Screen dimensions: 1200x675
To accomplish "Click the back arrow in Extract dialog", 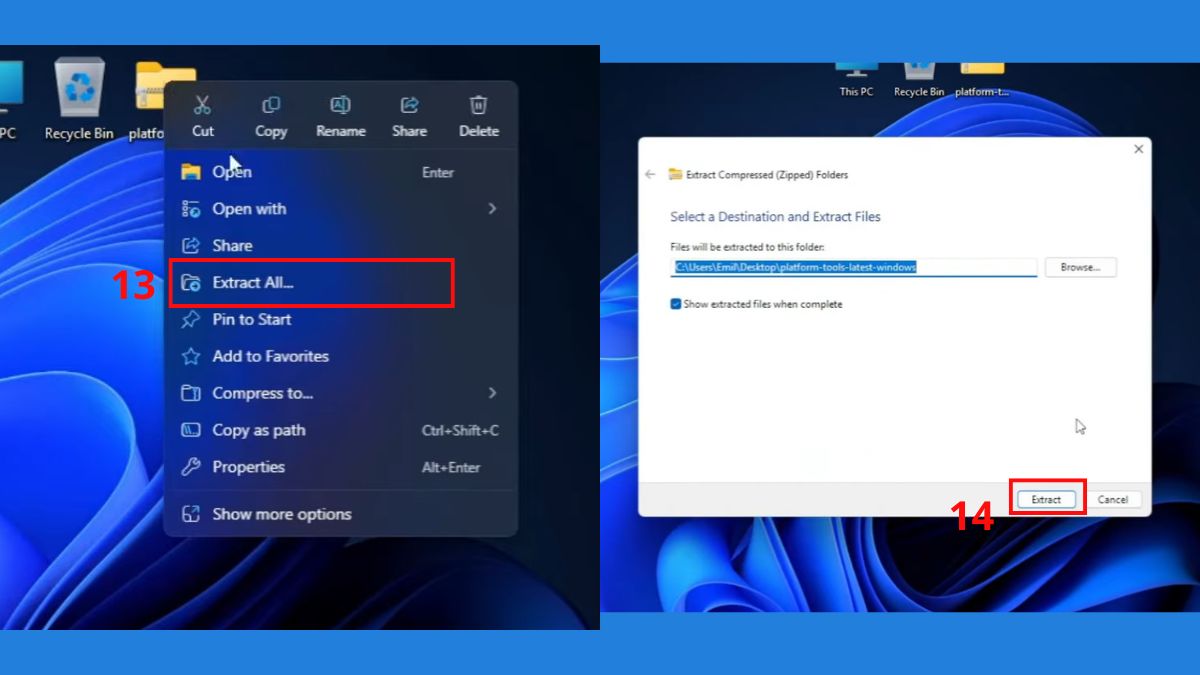I will coord(650,174).
